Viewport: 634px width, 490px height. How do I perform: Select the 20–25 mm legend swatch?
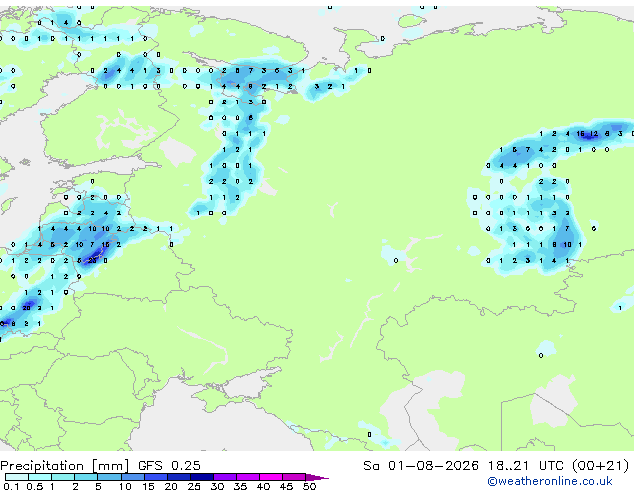(x=178, y=477)
